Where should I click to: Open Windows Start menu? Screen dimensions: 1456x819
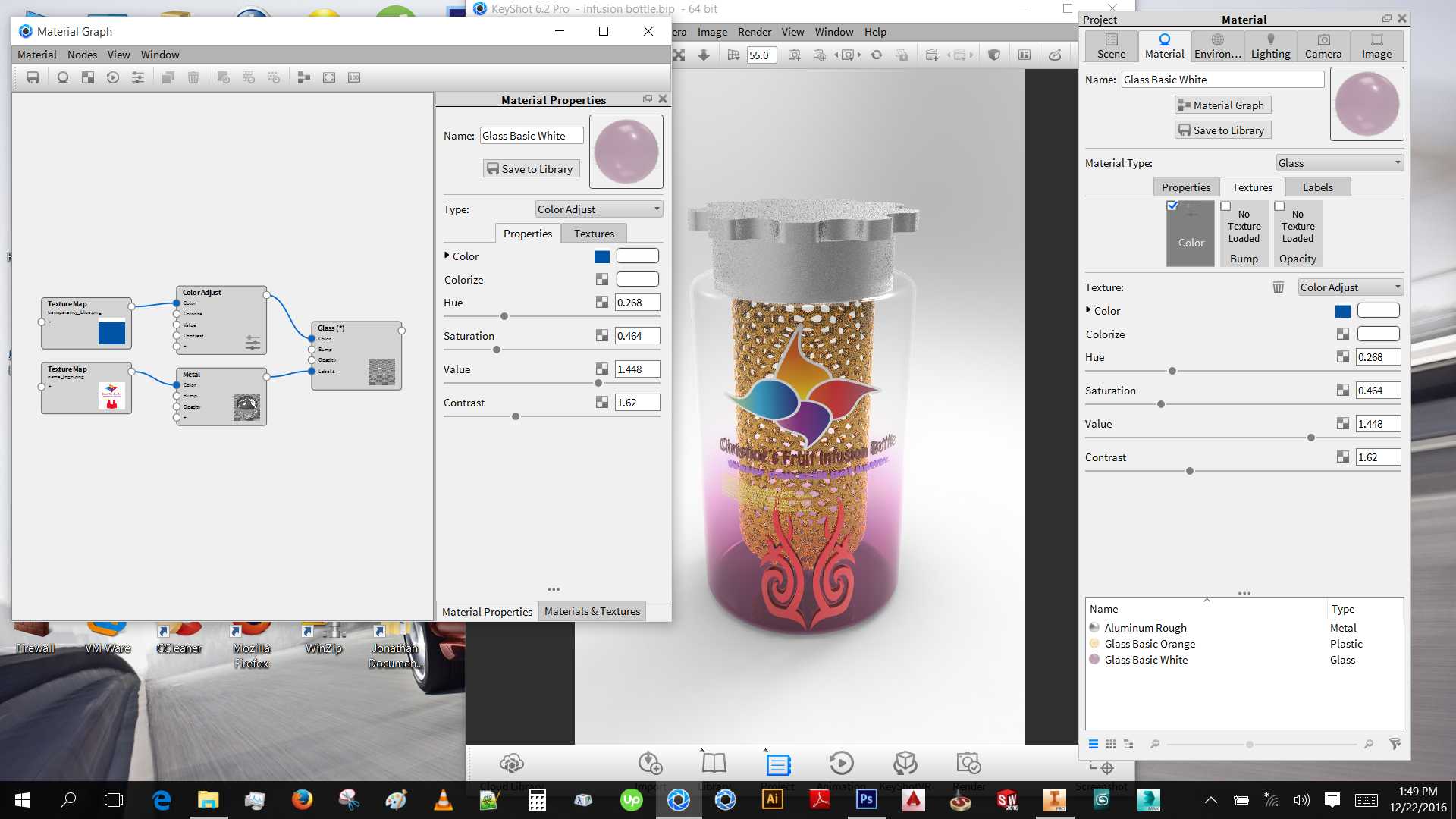22,799
